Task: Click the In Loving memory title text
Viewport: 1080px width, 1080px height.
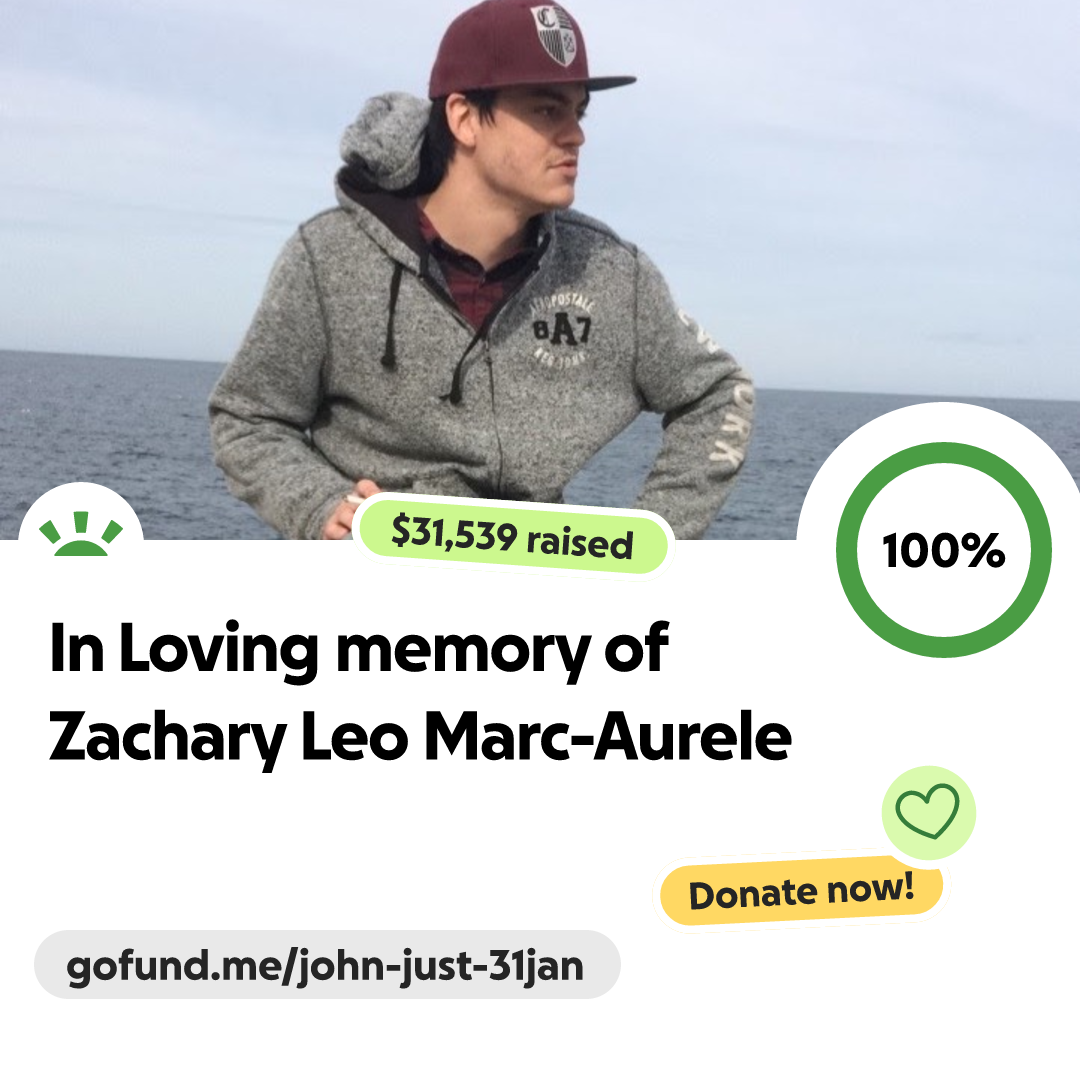Action: (359, 649)
